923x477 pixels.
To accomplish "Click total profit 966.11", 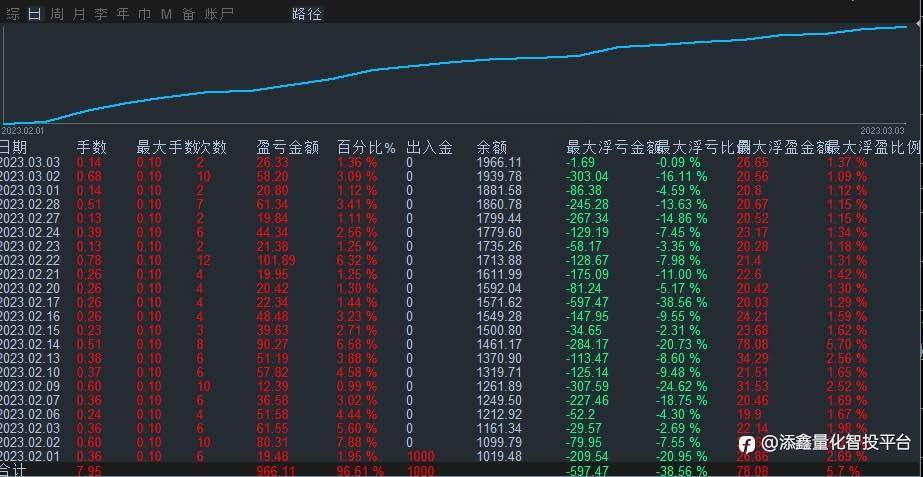I will tap(275, 471).
